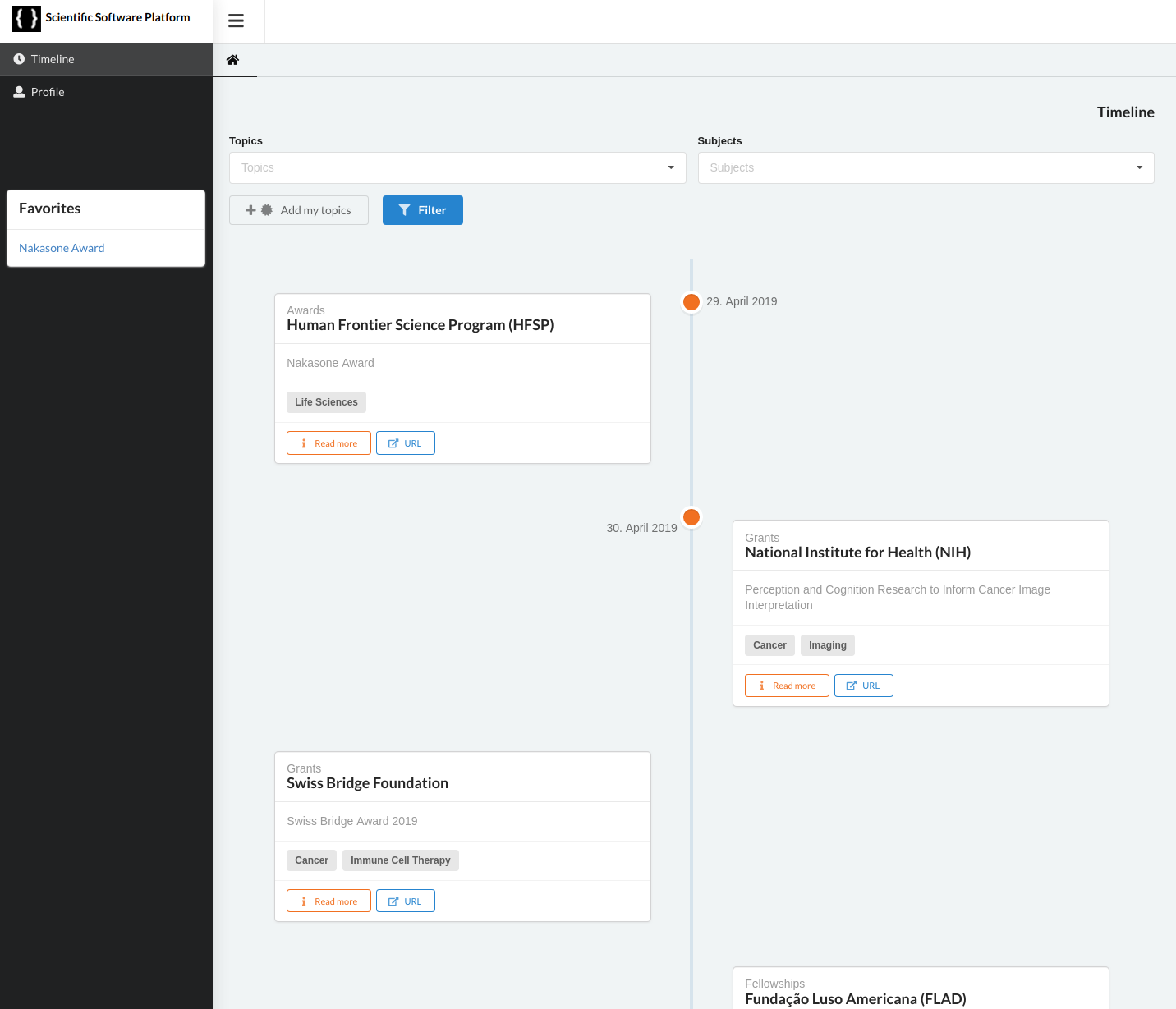Click the Cancer tag on NIH card
Viewport: 1176px width, 1009px height.
[769, 645]
